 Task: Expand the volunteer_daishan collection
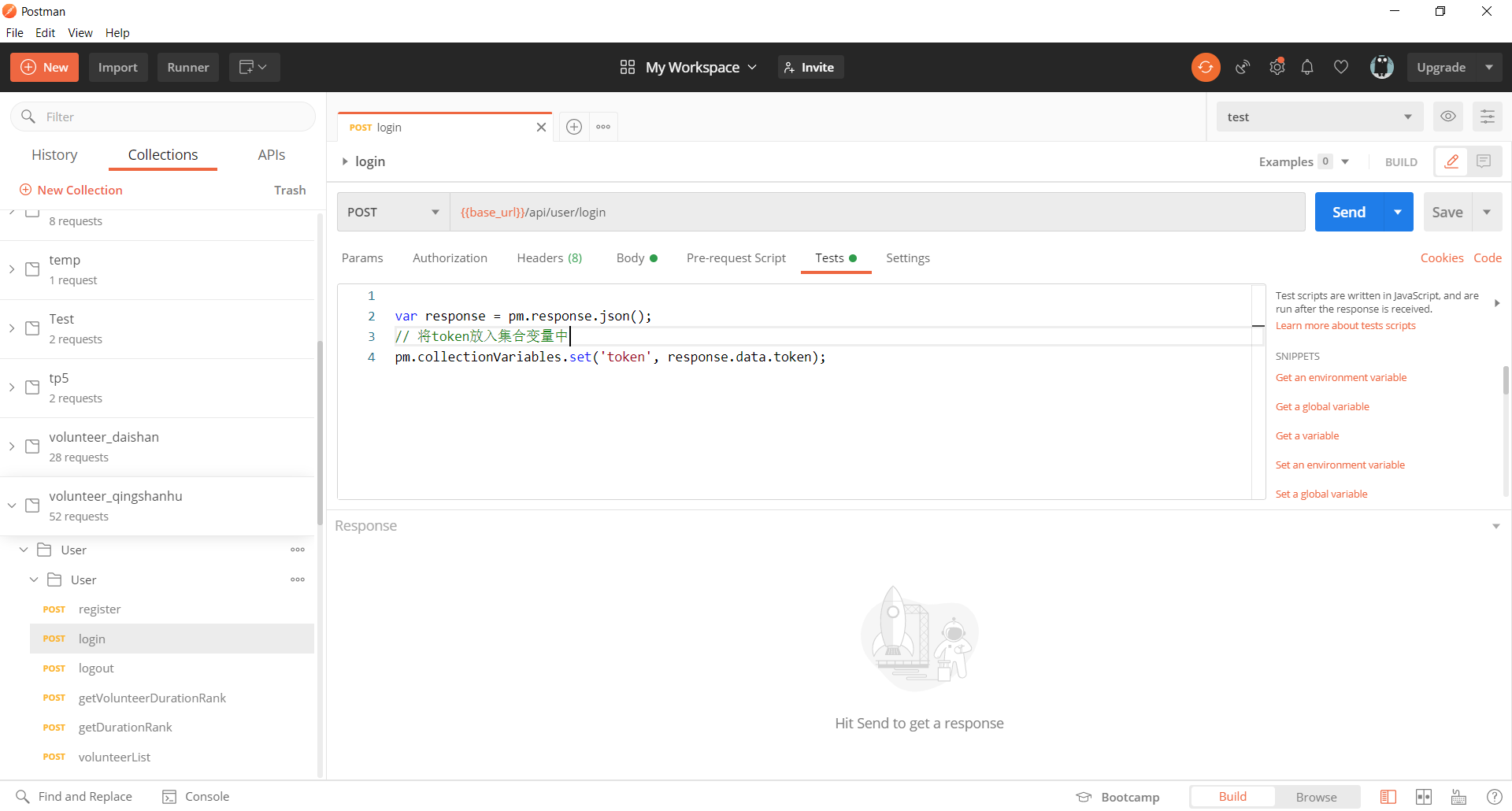[x=12, y=446]
